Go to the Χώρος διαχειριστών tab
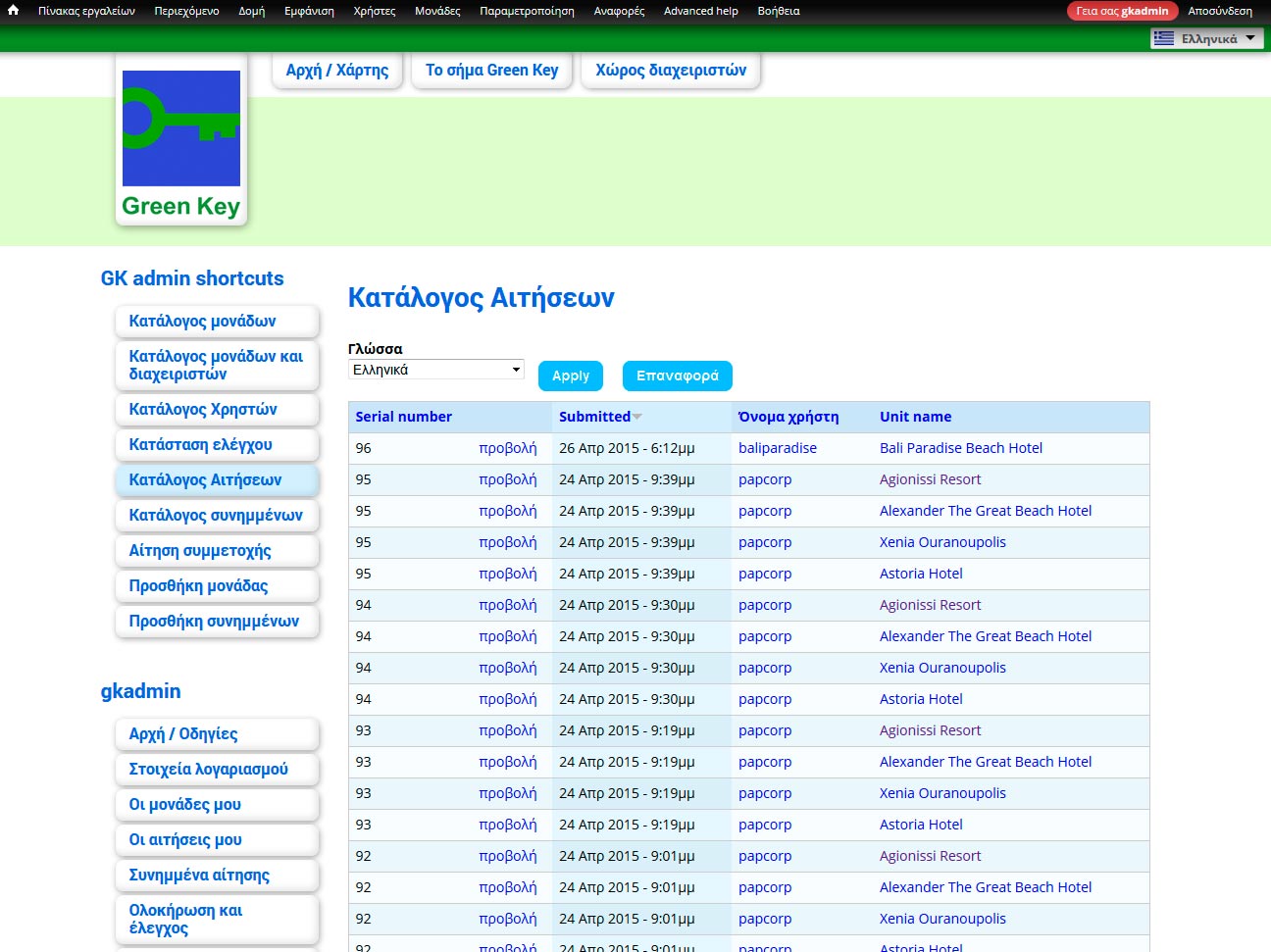 pos(671,71)
